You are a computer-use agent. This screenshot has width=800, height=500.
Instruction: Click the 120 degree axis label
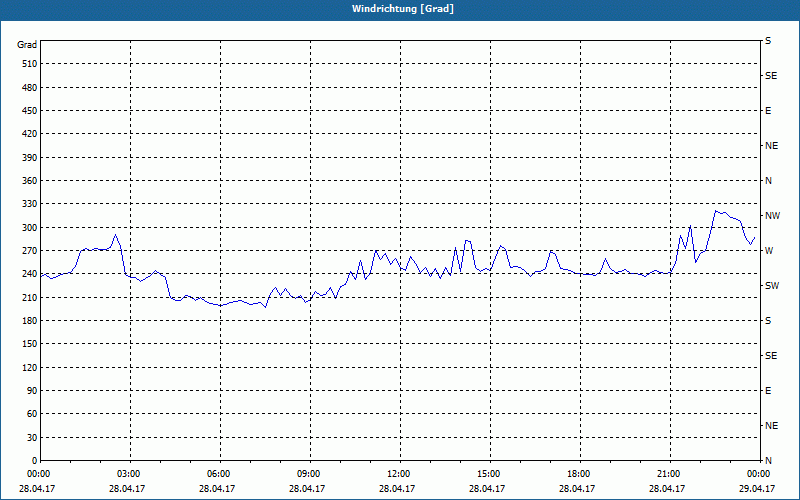click(30, 367)
